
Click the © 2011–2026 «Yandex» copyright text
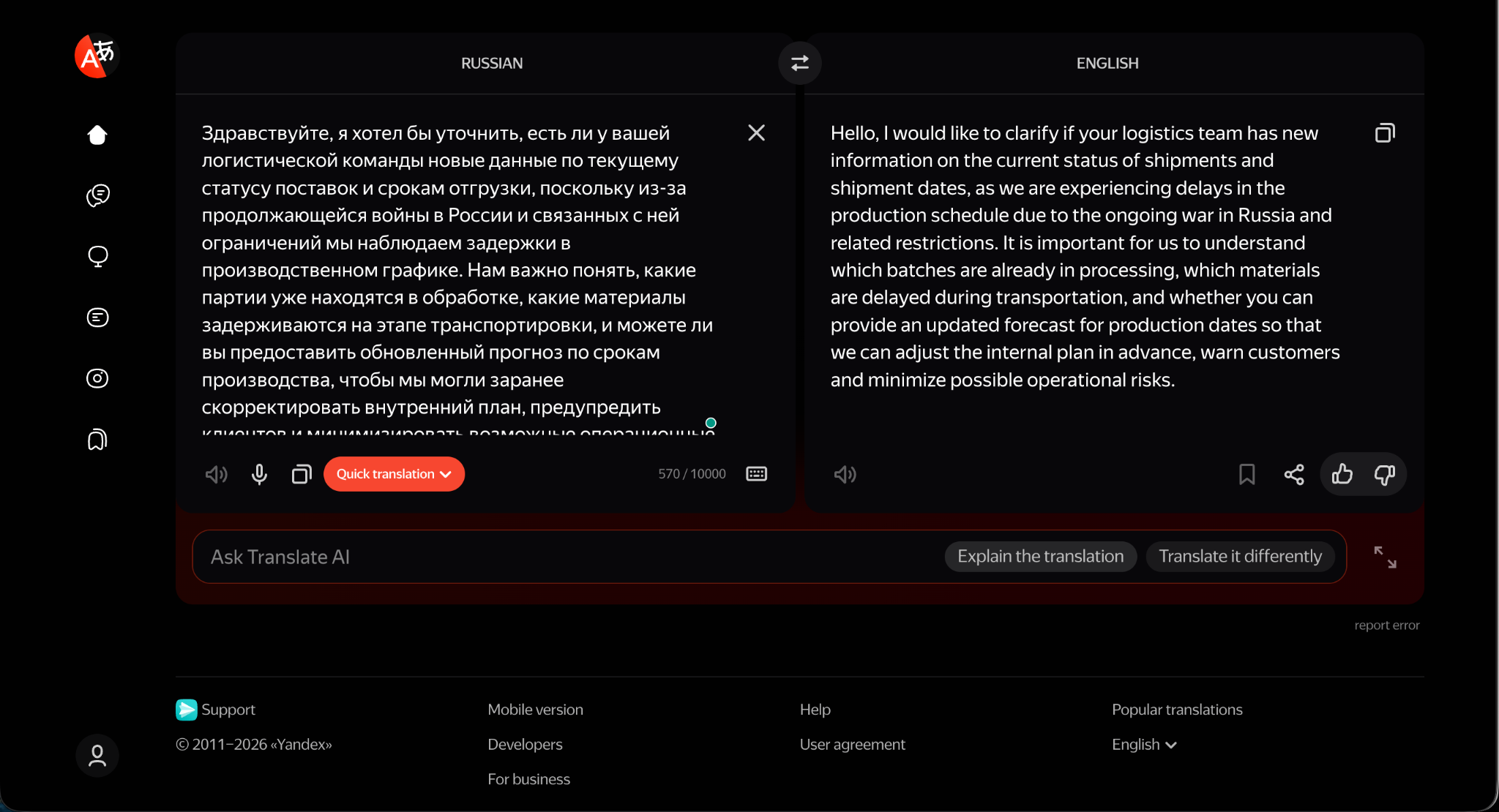pyautogui.click(x=254, y=745)
